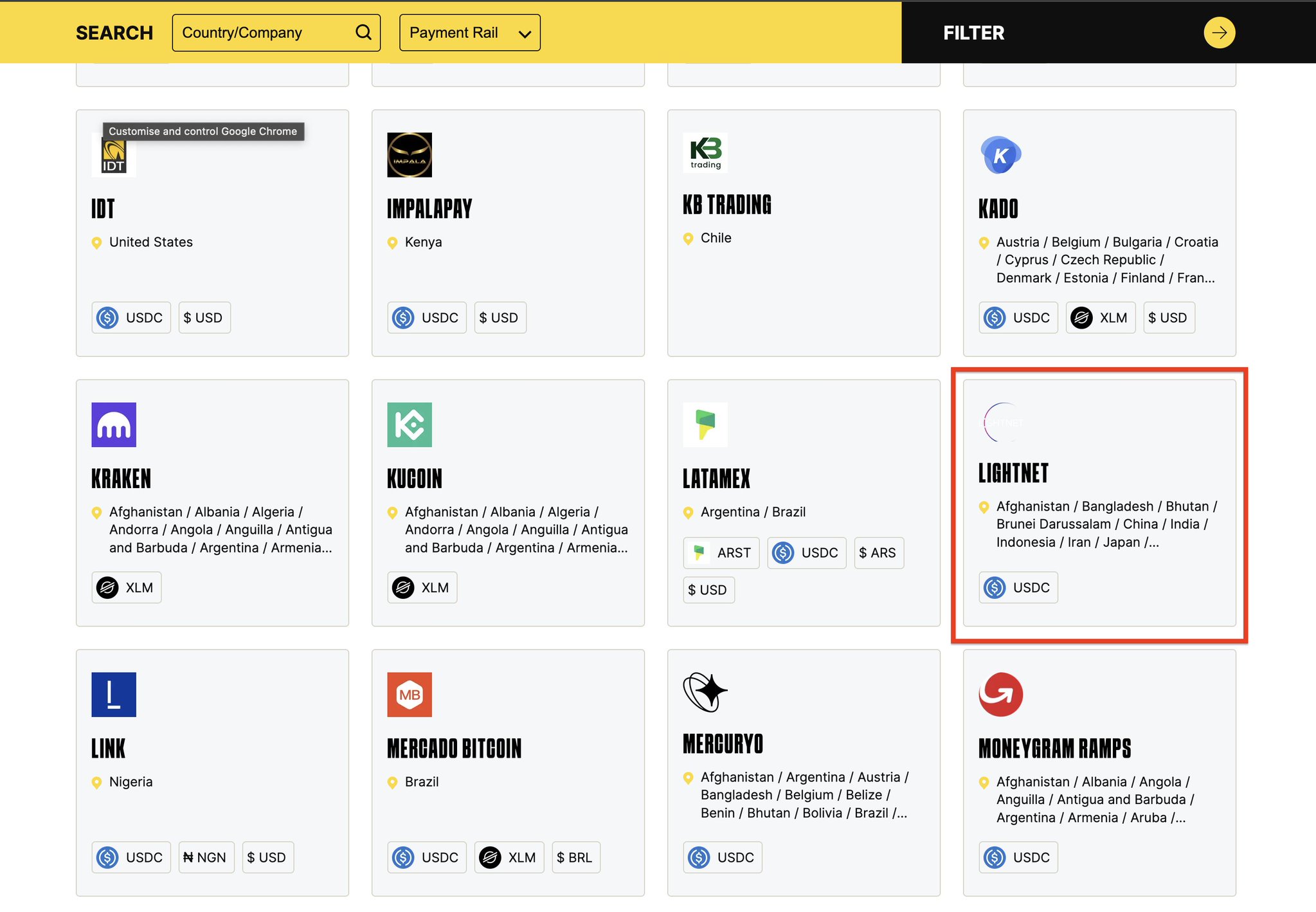Click the FILTER label in black bar
This screenshot has width=1316, height=912.
click(x=973, y=33)
